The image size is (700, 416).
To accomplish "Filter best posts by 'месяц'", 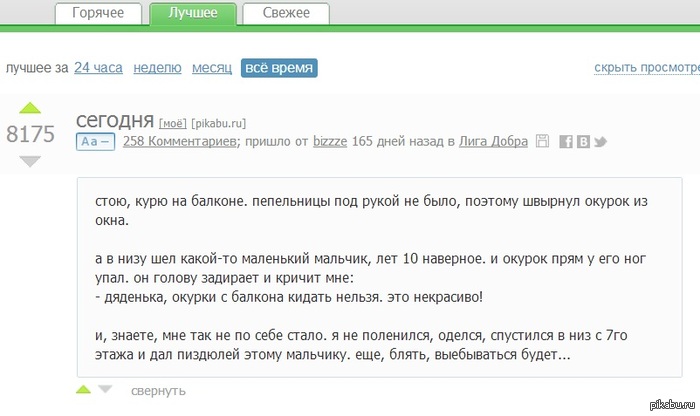I will coord(211,68).
